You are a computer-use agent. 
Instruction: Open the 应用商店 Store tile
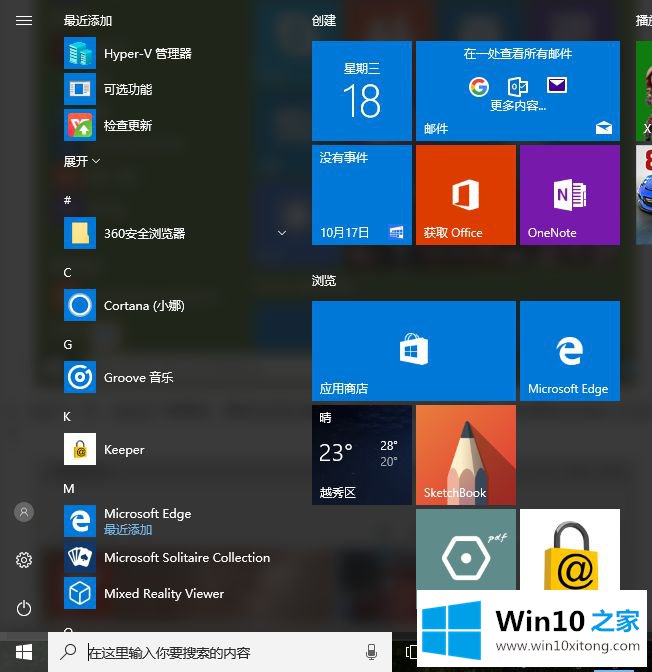(414, 351)
